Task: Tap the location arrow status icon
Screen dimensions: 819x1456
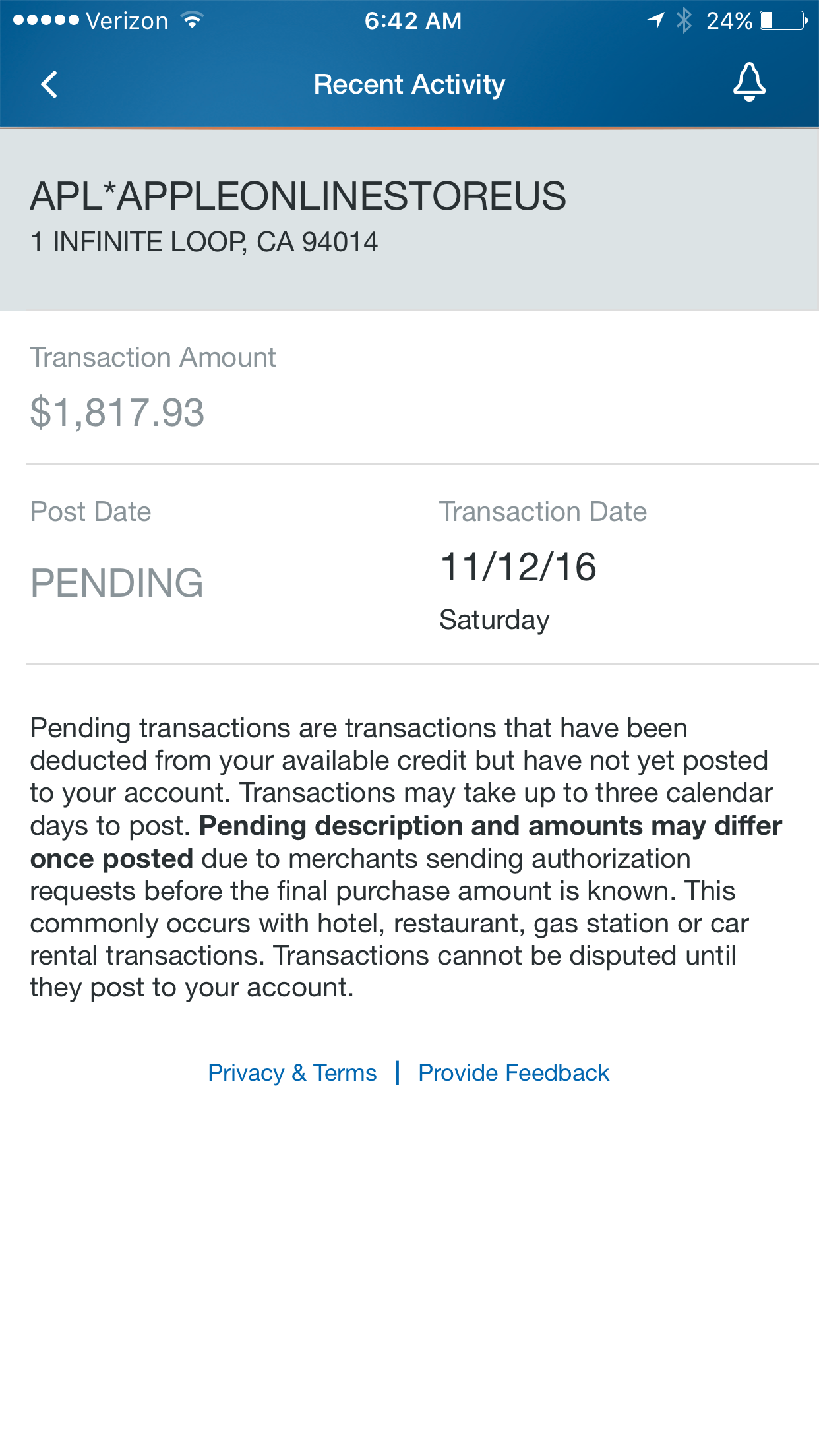Action: (655, 20)
